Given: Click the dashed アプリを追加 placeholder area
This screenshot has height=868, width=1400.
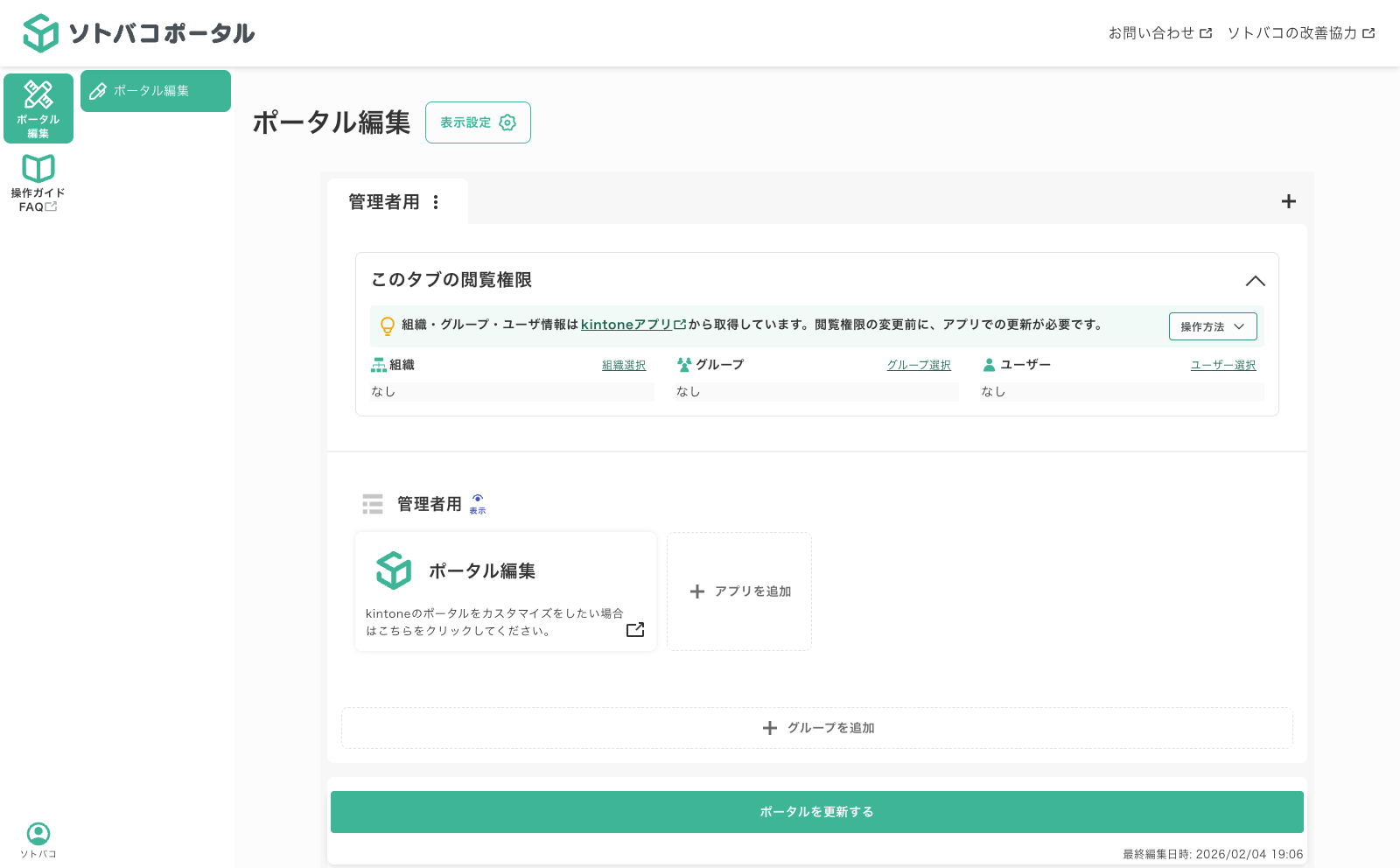Looking at the screenshot, I should click(x=739, y=591).
